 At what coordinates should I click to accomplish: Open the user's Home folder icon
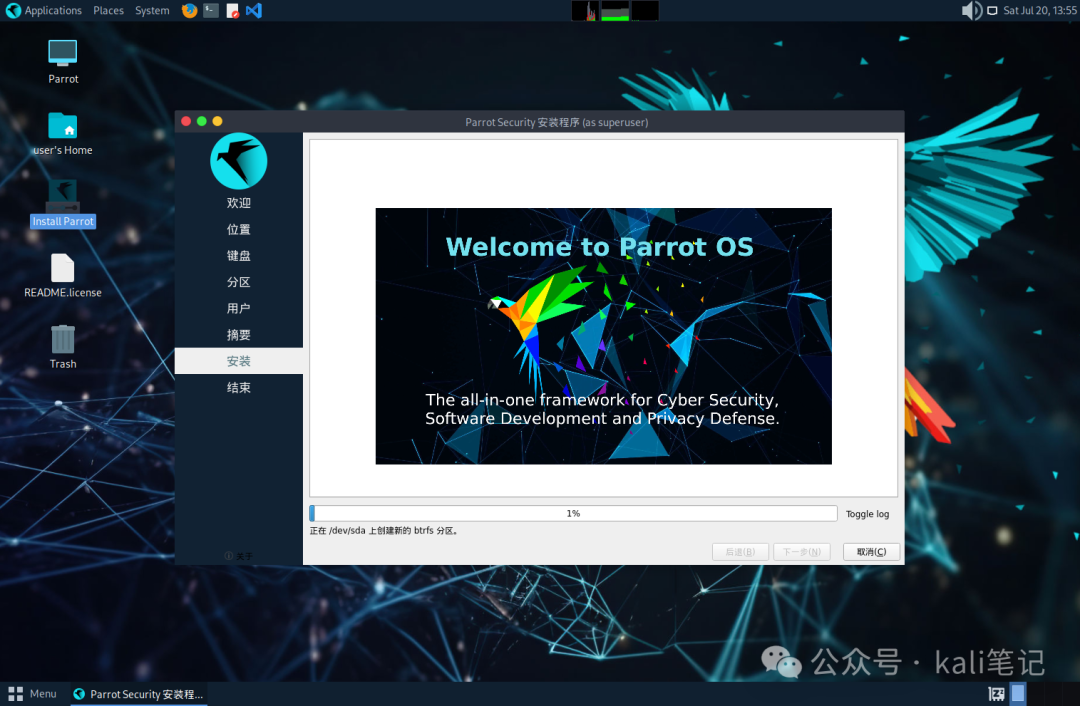pos(63,126)
